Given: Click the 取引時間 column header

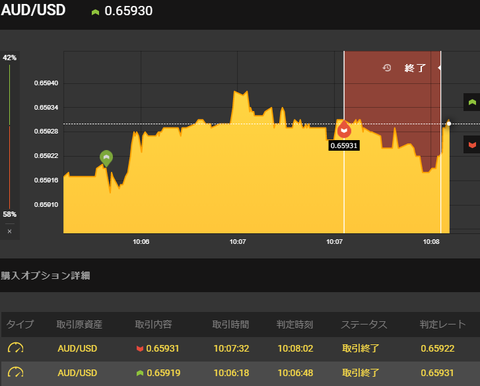Looking at the screenshot, I should click(231, 324).
